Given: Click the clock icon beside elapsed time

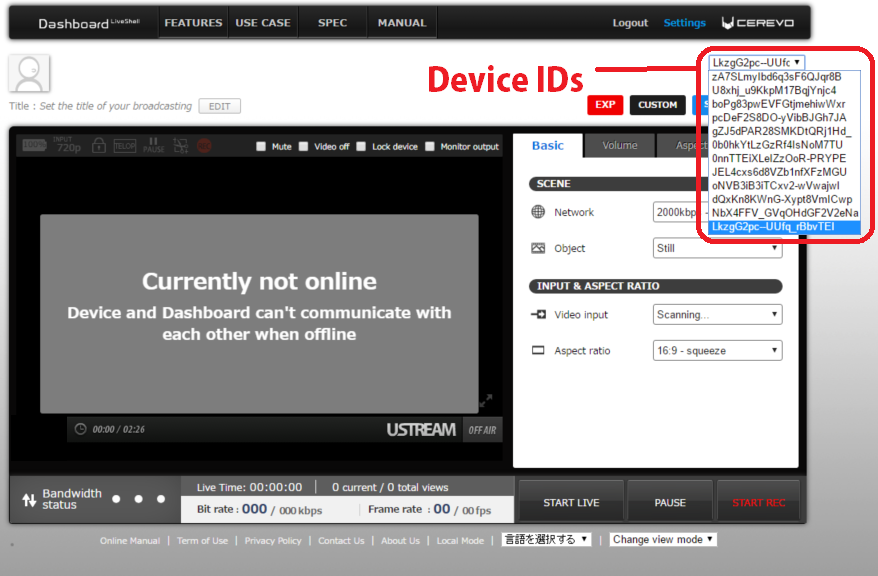Looking at the screenshot, I should click(81, 429).
